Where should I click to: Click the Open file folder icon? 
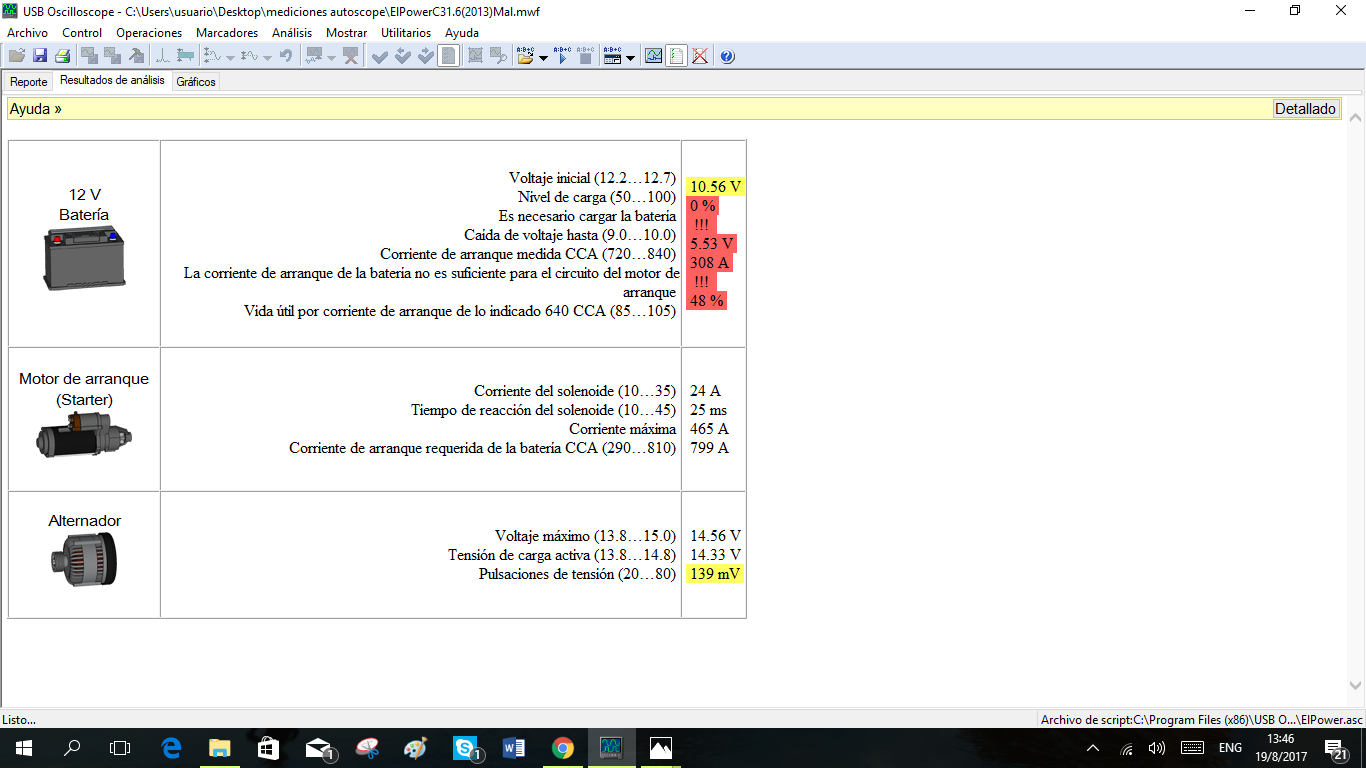pos(17,56)
